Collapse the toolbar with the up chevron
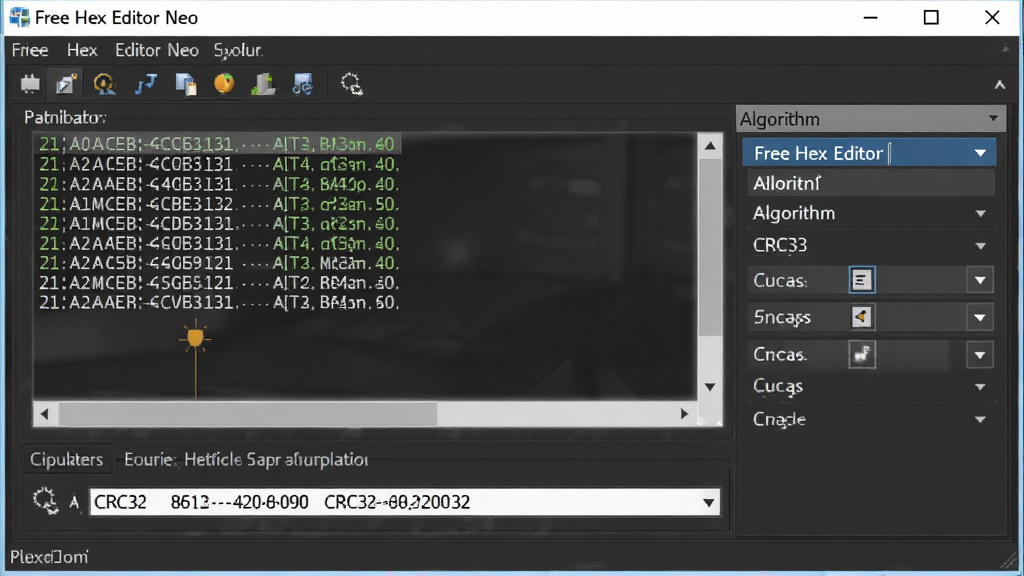Viewport: 1024px width, 576px height. coord(1000,85)
